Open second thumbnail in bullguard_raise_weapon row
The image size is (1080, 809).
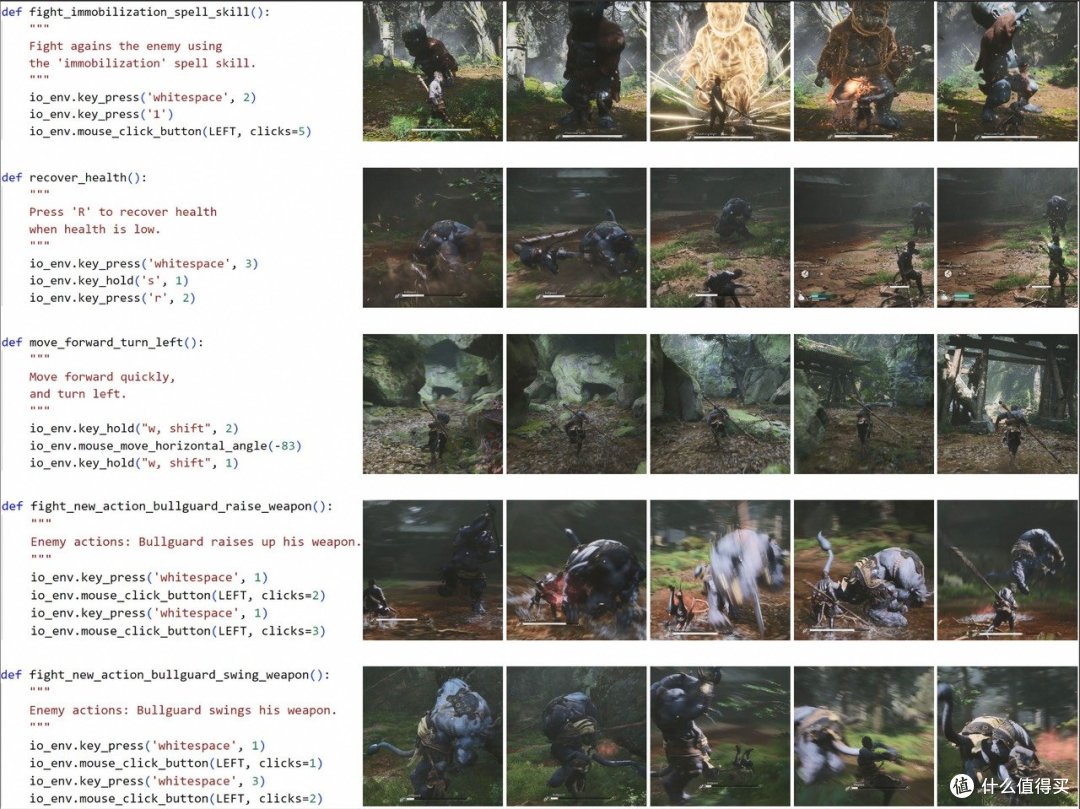click(577, 570)
